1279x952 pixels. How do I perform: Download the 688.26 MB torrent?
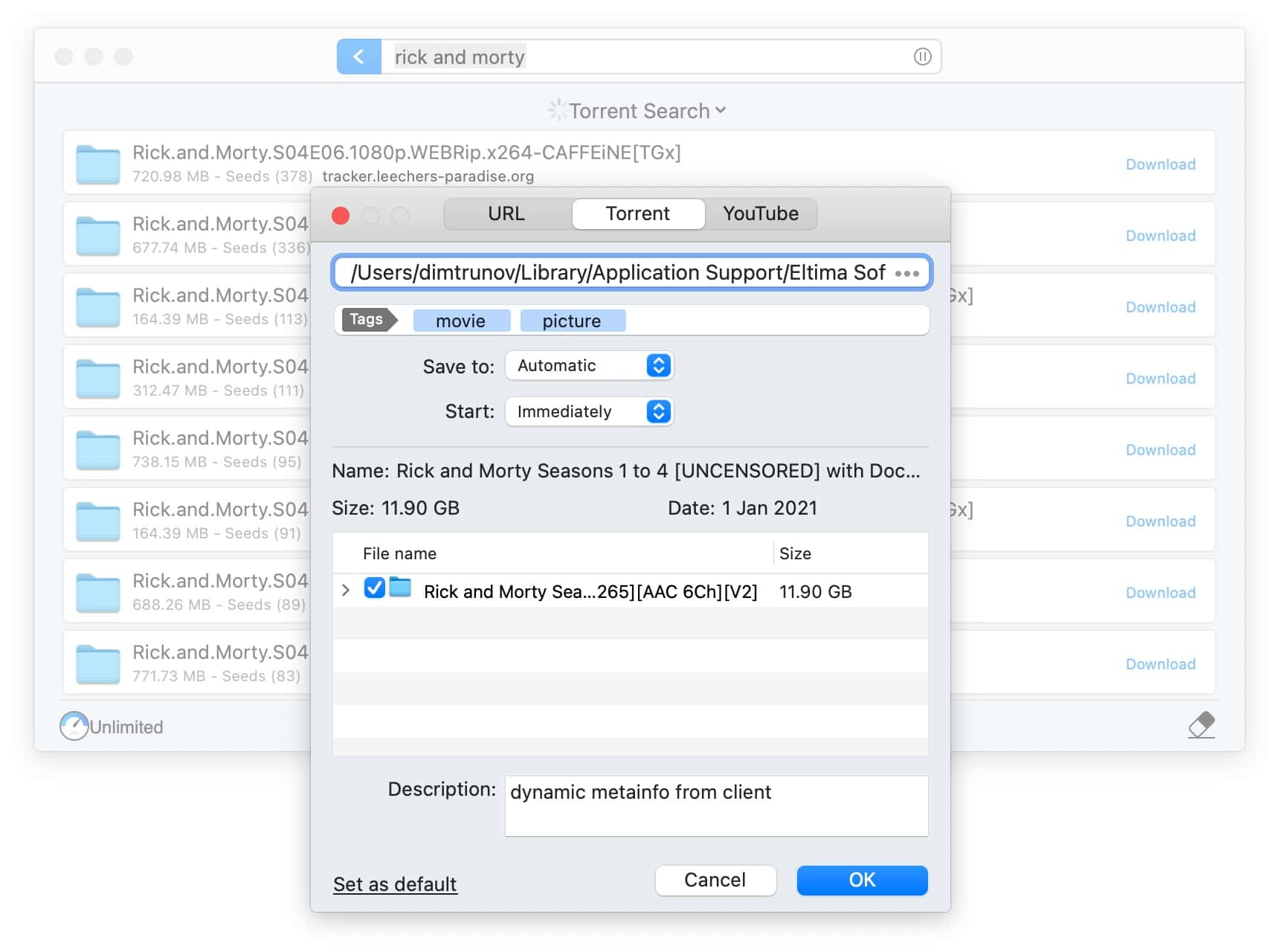tap(1160, 593)
